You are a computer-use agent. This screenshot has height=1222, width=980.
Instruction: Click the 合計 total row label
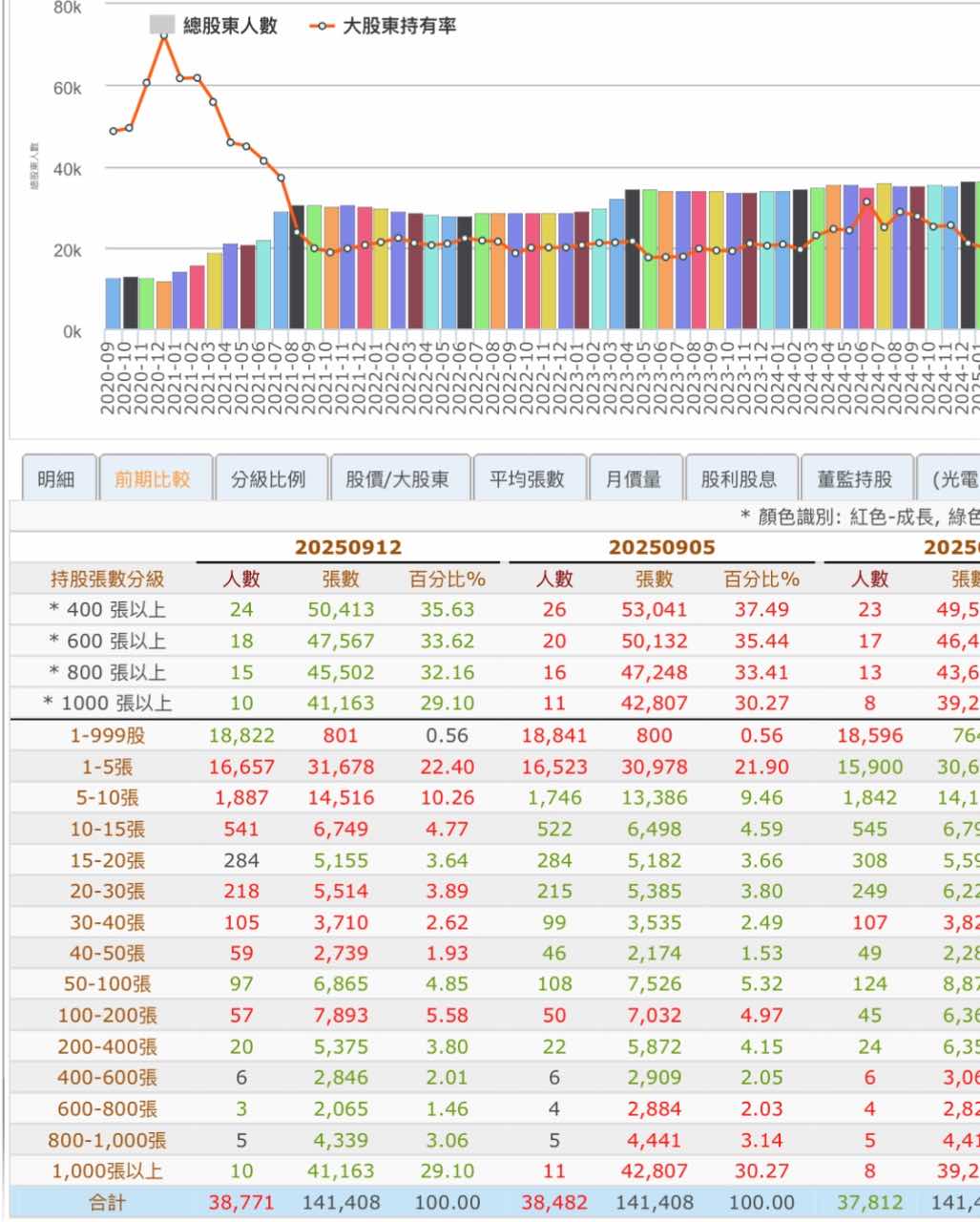click(108, 1203)
